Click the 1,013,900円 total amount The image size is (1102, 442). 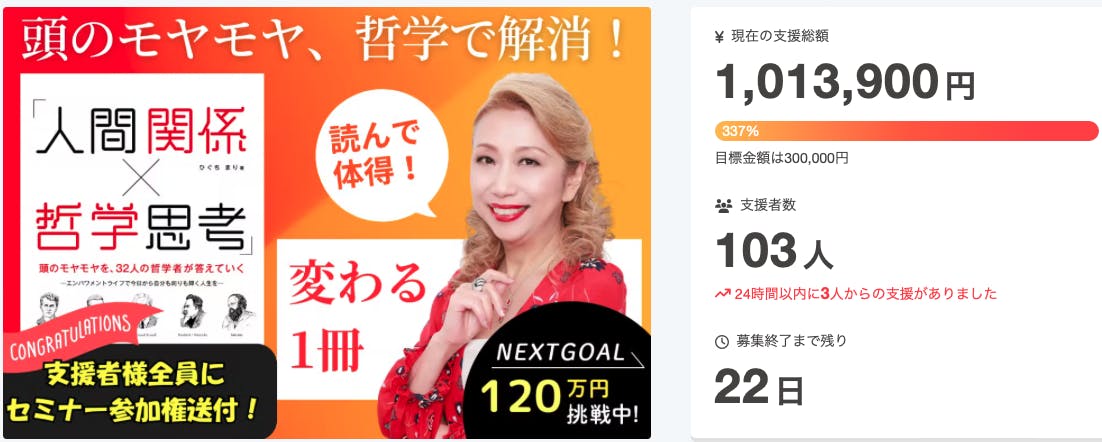[x=844, y=82]
